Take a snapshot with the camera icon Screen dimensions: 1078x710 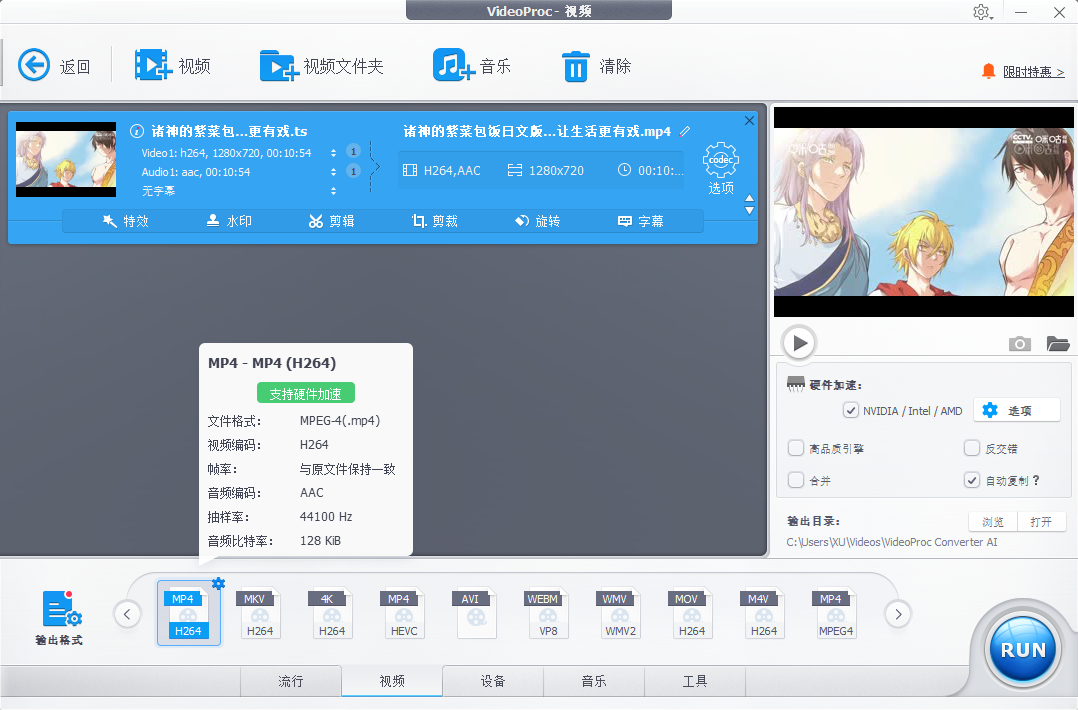(x=1019, y=343)
